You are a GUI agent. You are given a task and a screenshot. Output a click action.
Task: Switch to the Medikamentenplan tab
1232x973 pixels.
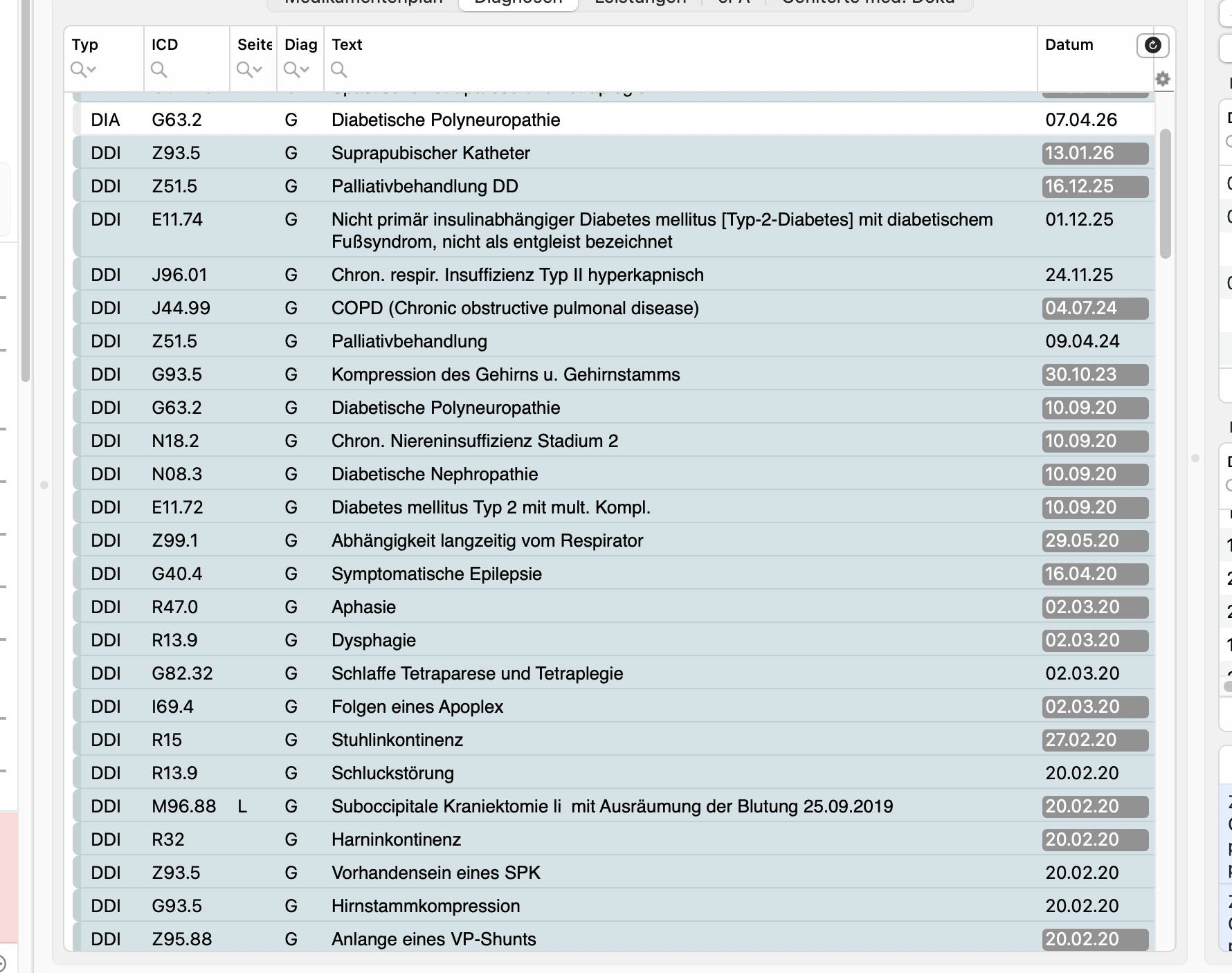(x=363, y=3)
